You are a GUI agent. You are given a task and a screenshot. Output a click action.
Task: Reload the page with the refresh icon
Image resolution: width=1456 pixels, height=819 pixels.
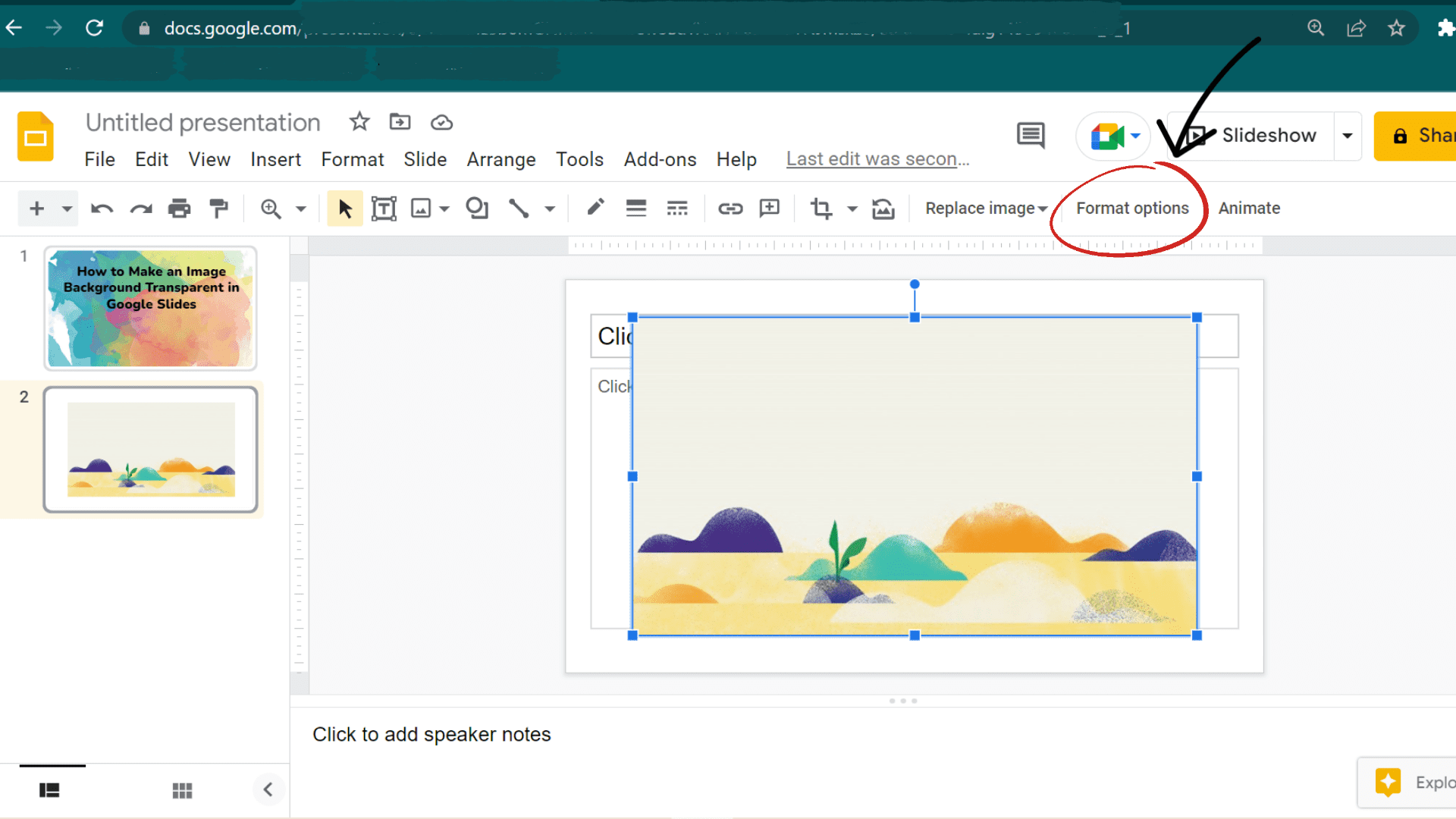click(94, 28)
